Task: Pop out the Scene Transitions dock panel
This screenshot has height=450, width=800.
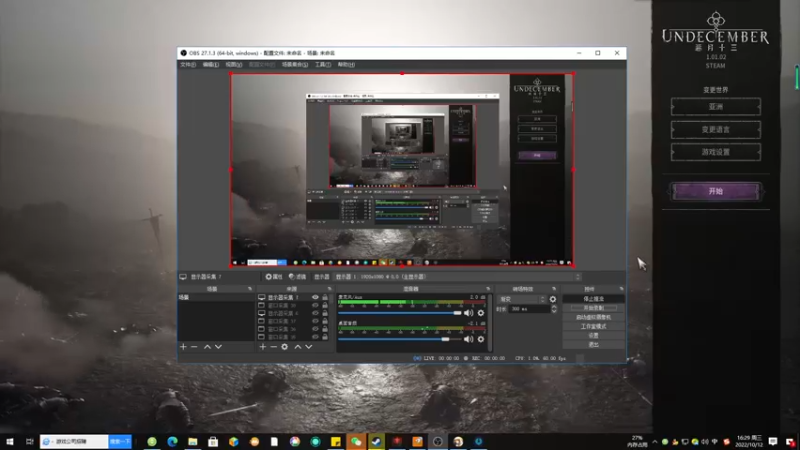Action: point(554,289)
